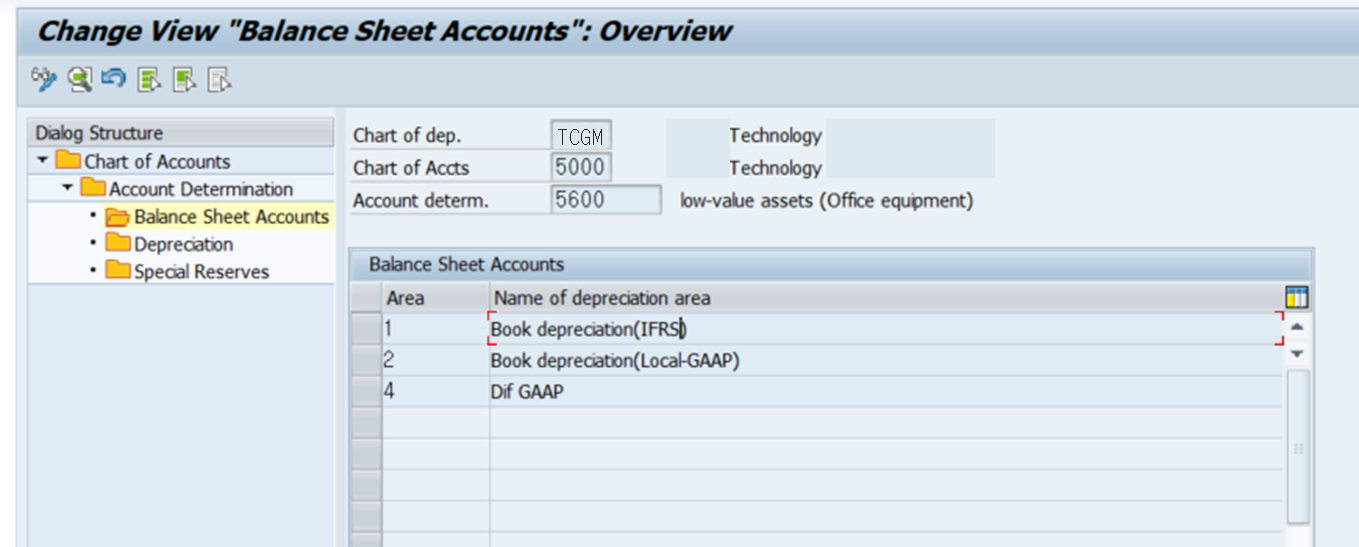This screenshot has height=547, width=1359.
Task: Collapse the Account Determination node
Action: point(67,188)
